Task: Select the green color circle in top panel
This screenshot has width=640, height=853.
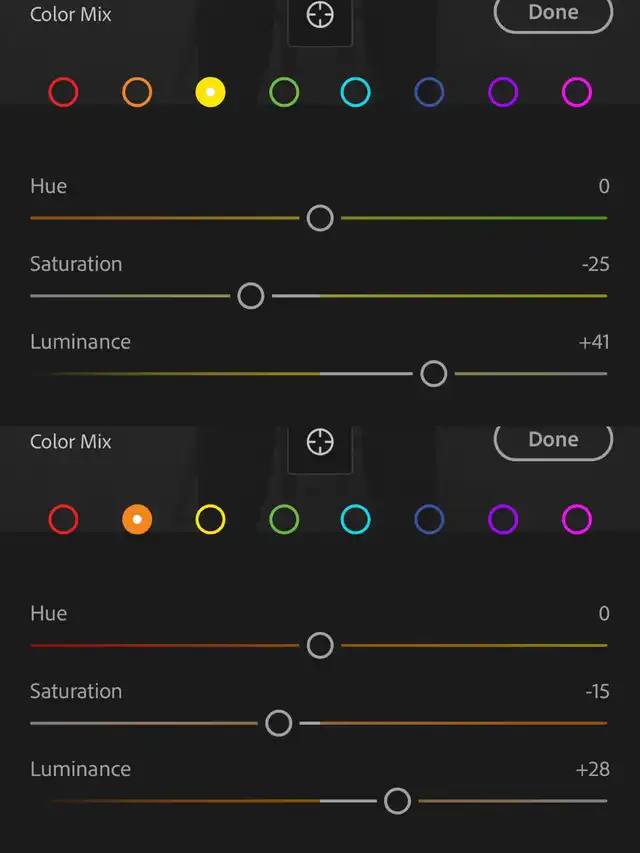Action: pyautogui.click(x=284, y=92)
